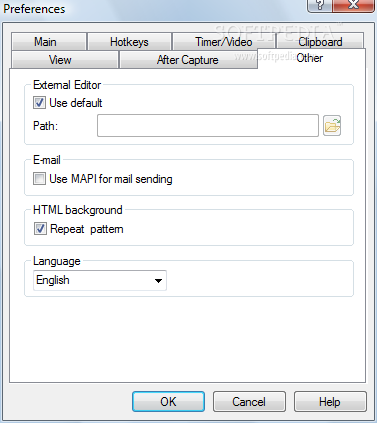Switch to the Main tab
This screenshot has height=423, width=377.
click(x=49, y=42)
